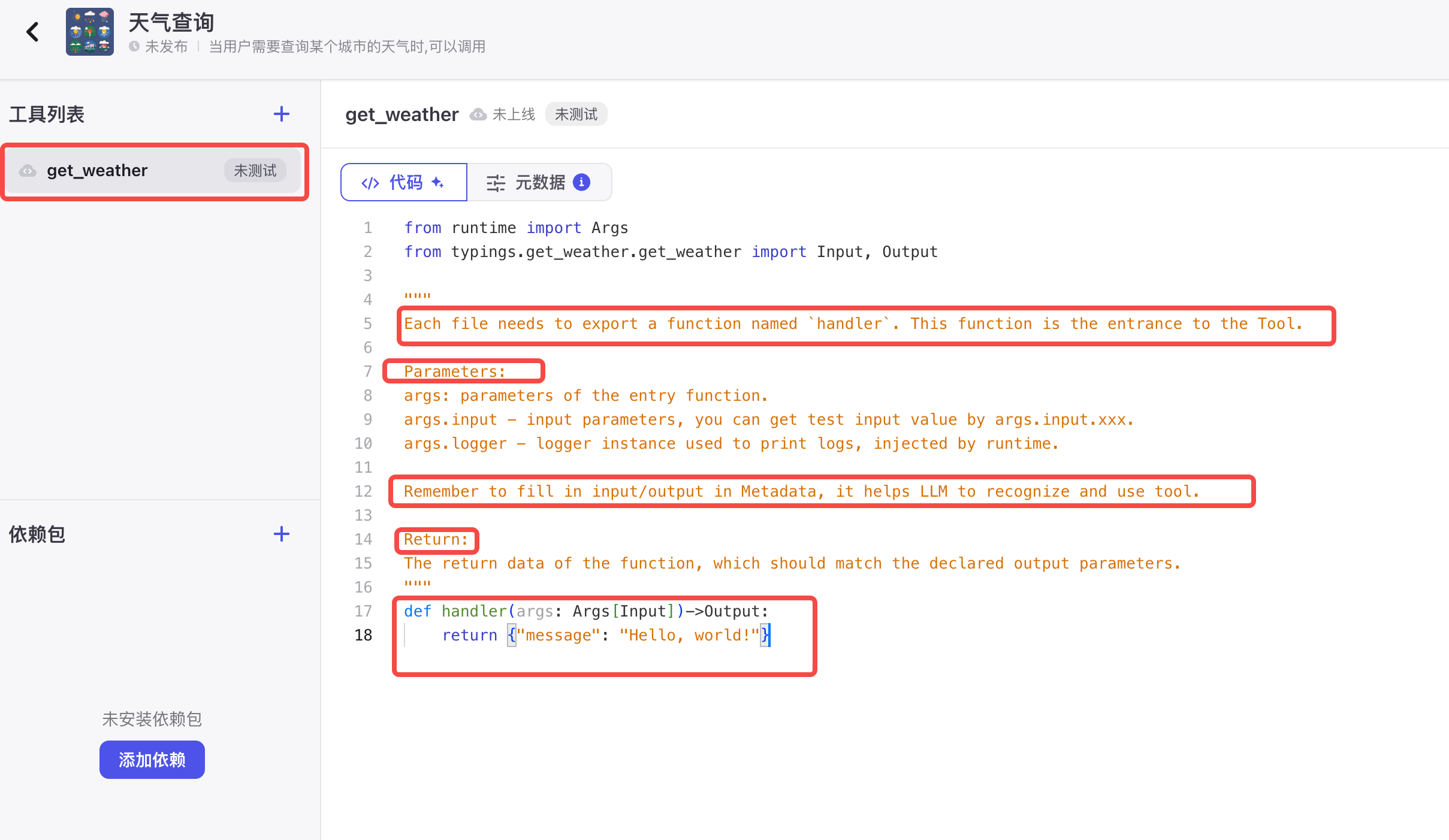Click the 天气查询 plugin avatar image

point(90,32)
